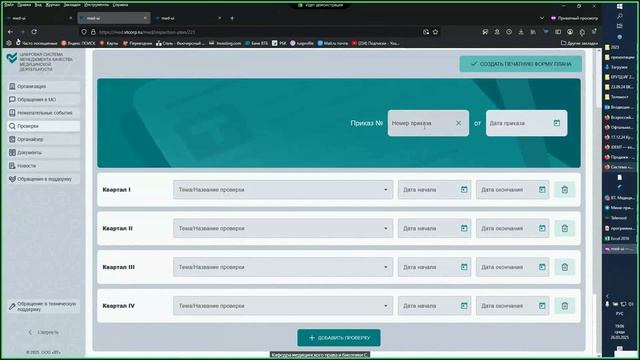Open the Справка menu in the browser menu bar
Viewport: 640px width, 360px height.
(x=120, y=5)
